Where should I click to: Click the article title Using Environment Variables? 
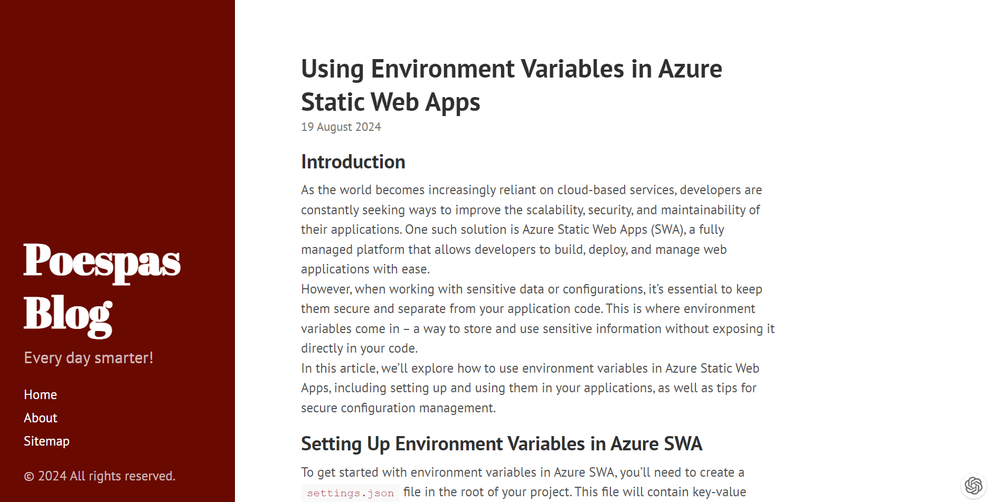(512, 85)
